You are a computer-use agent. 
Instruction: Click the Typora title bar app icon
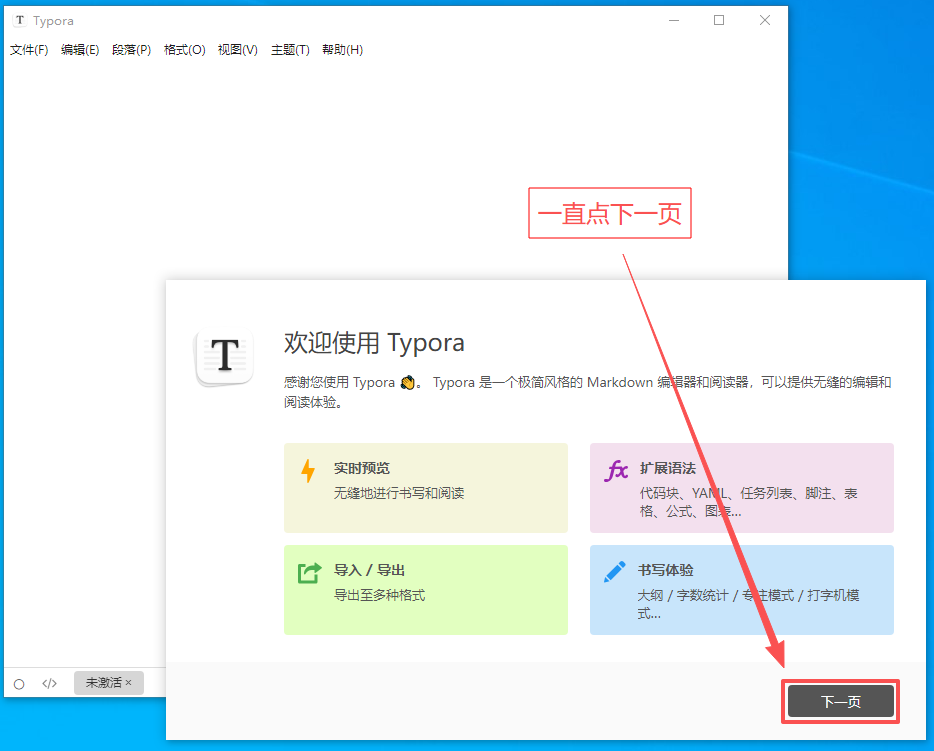point(20,20)
